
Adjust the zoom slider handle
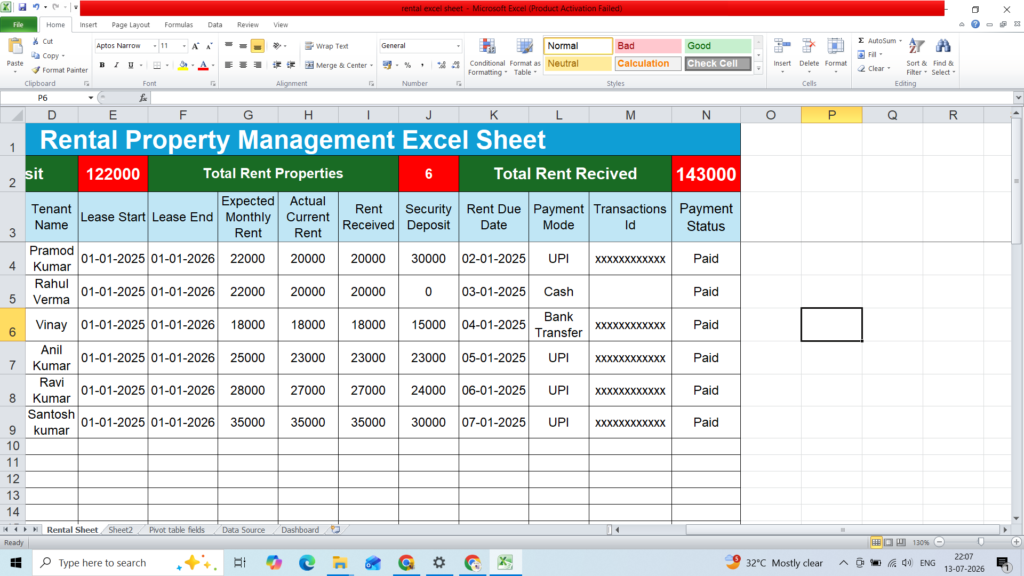(x=981, y=542)
